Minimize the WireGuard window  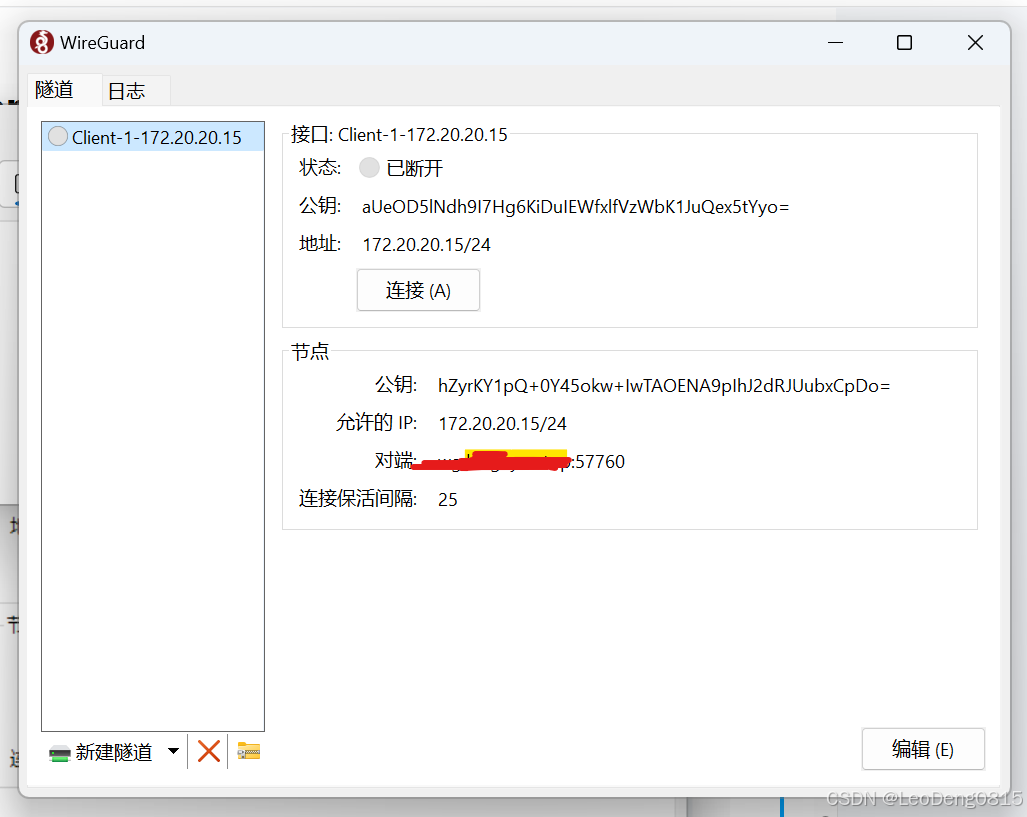point(835,42)
